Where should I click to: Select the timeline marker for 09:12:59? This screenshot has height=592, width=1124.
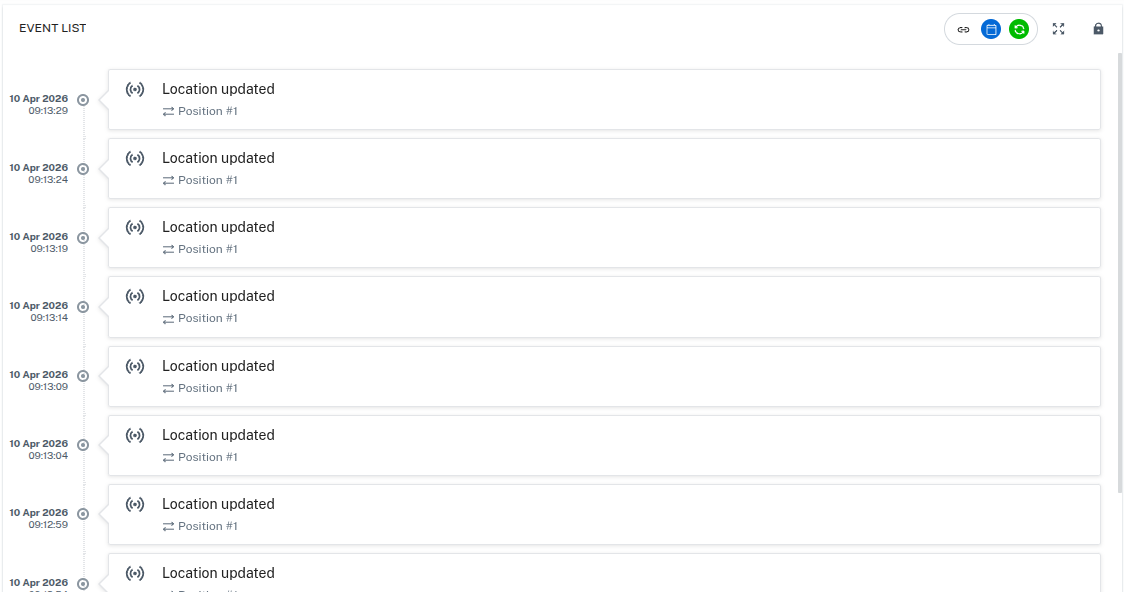coord(83,514)
